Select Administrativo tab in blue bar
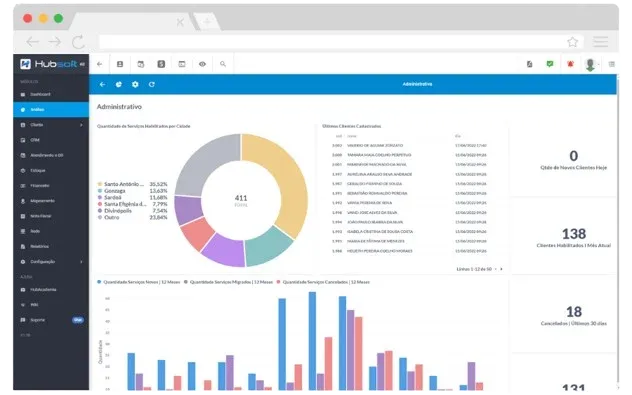632x395 pixels. 417,84
